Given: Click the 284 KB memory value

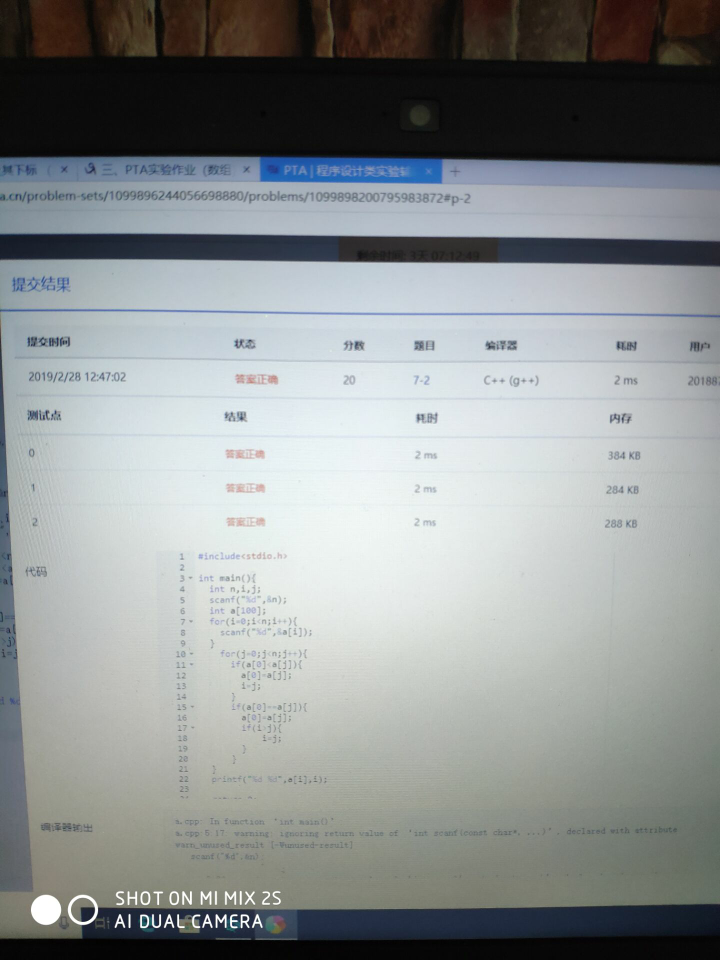Looking at the screenshot, I should click(x=622, y=490).
